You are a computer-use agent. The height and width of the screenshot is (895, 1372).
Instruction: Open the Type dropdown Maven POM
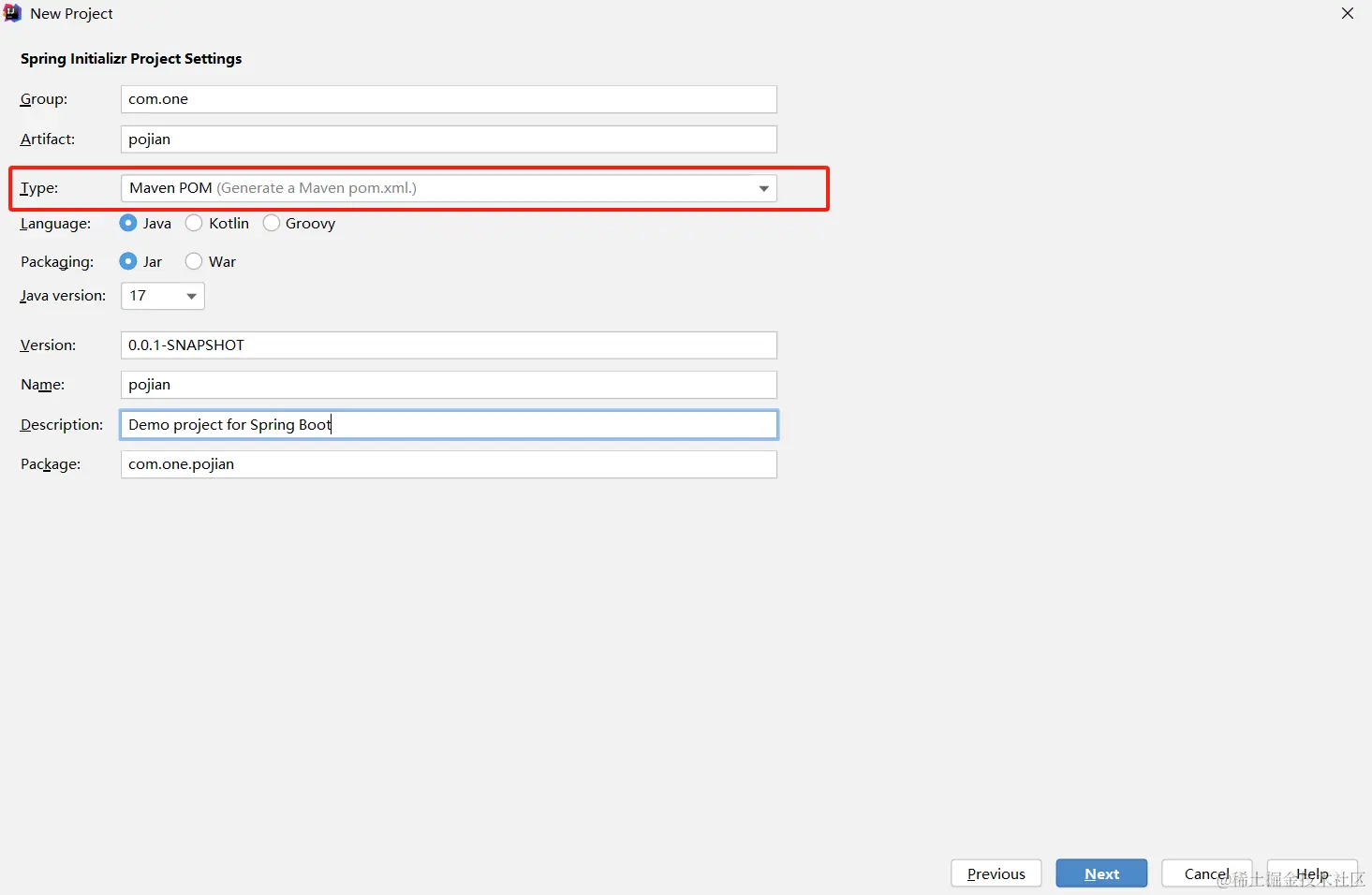coord(449,188)
